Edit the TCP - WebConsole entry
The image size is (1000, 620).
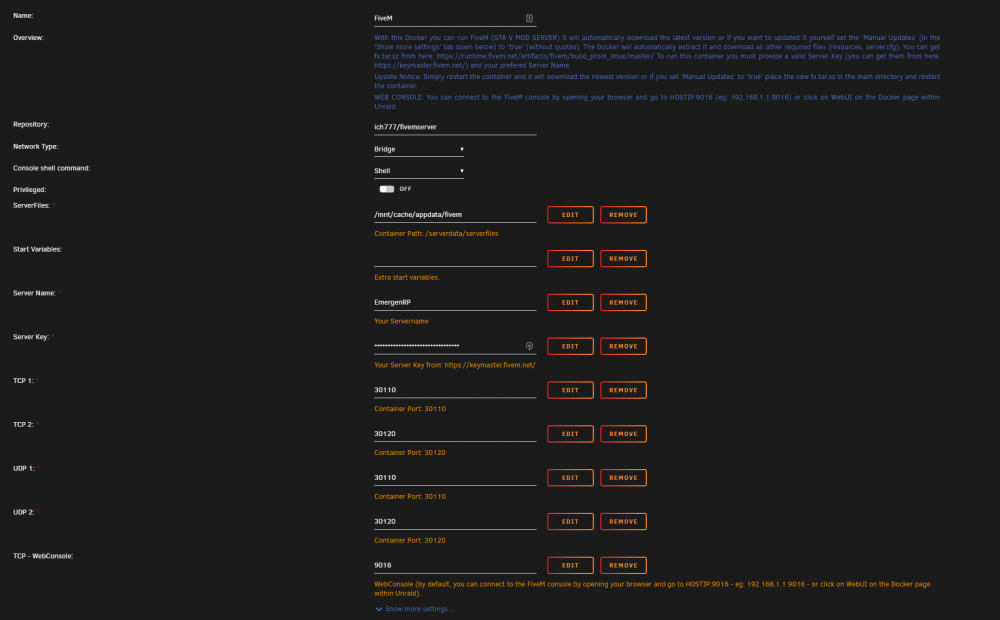570,565
